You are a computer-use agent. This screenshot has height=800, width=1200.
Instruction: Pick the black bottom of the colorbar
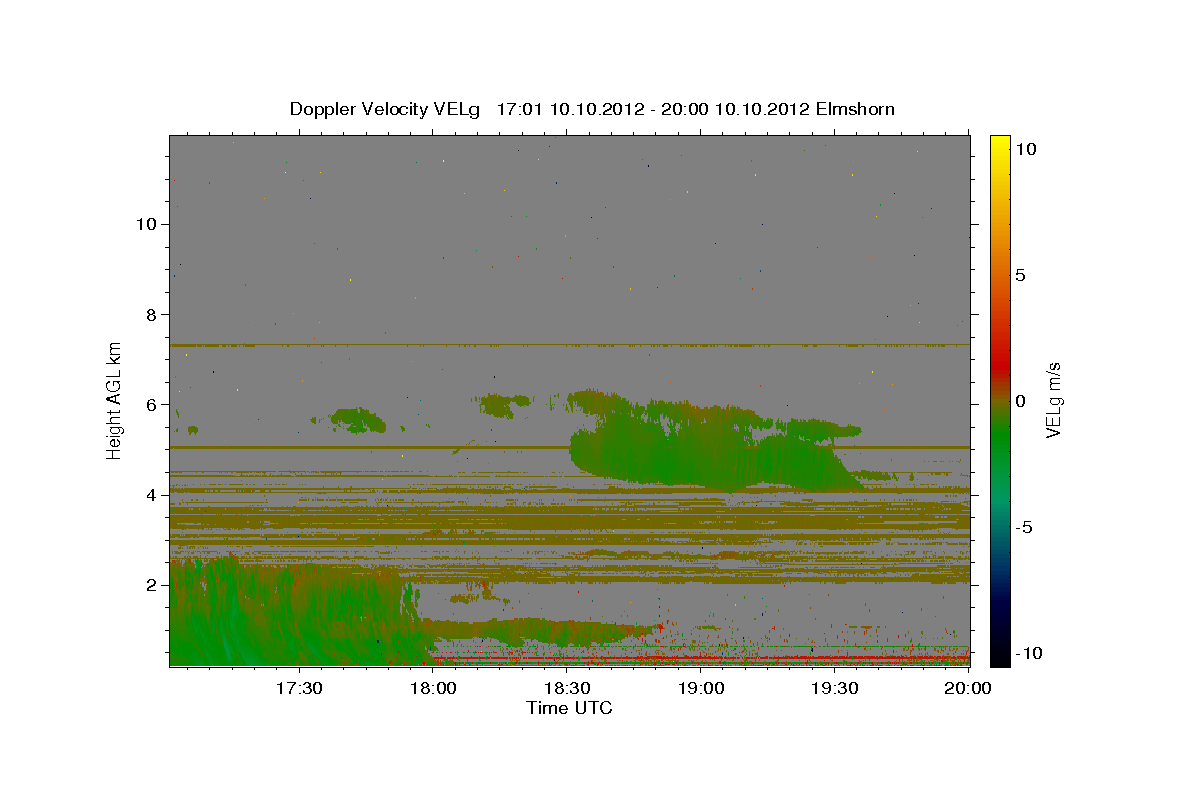(999, 659)
